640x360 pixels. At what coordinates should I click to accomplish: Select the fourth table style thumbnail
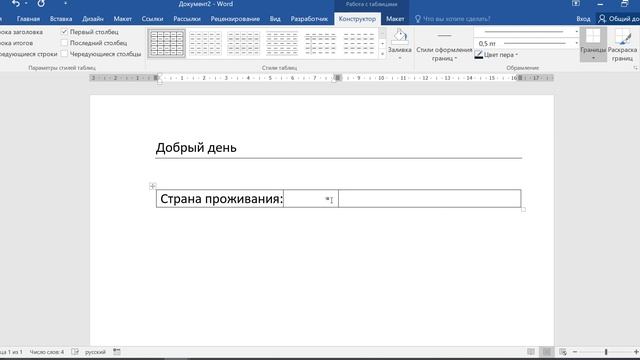[282, 43]
